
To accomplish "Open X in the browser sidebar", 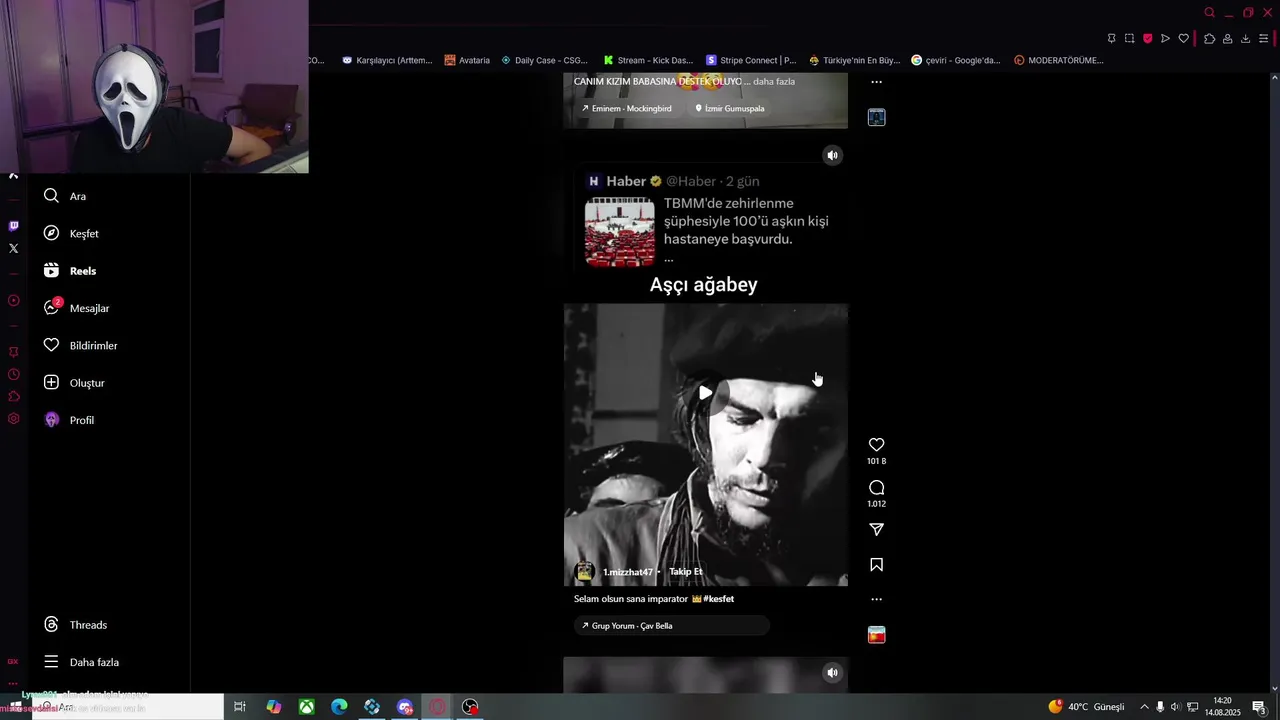I will click(x=13, y=248).
